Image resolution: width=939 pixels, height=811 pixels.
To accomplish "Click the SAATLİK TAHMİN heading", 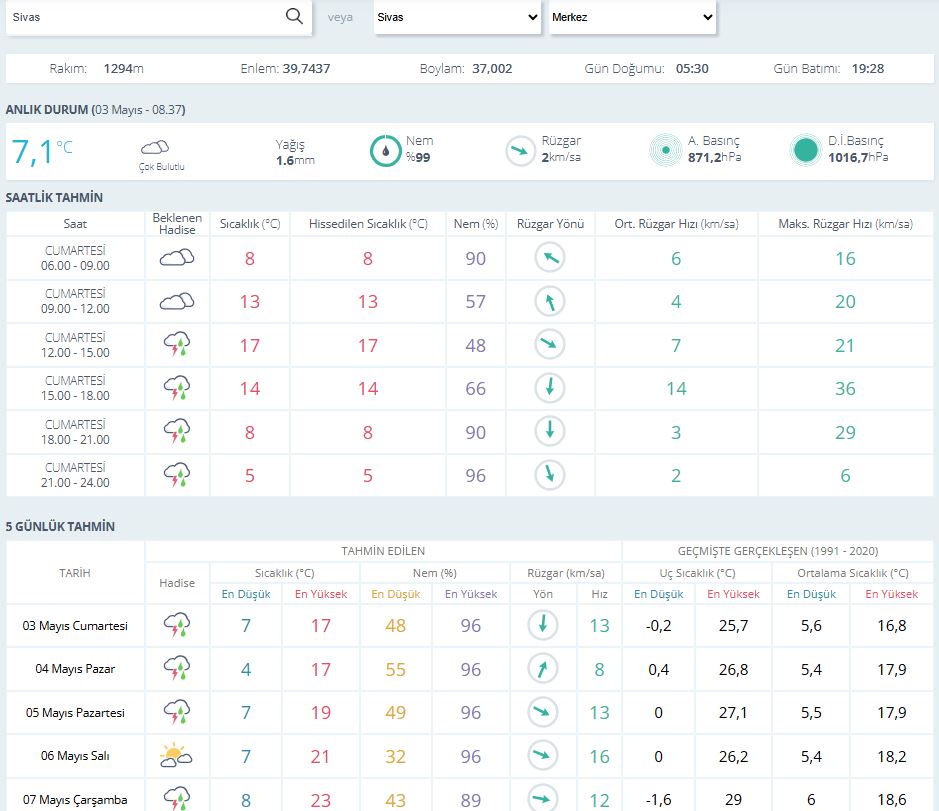I will coord(54,197).
